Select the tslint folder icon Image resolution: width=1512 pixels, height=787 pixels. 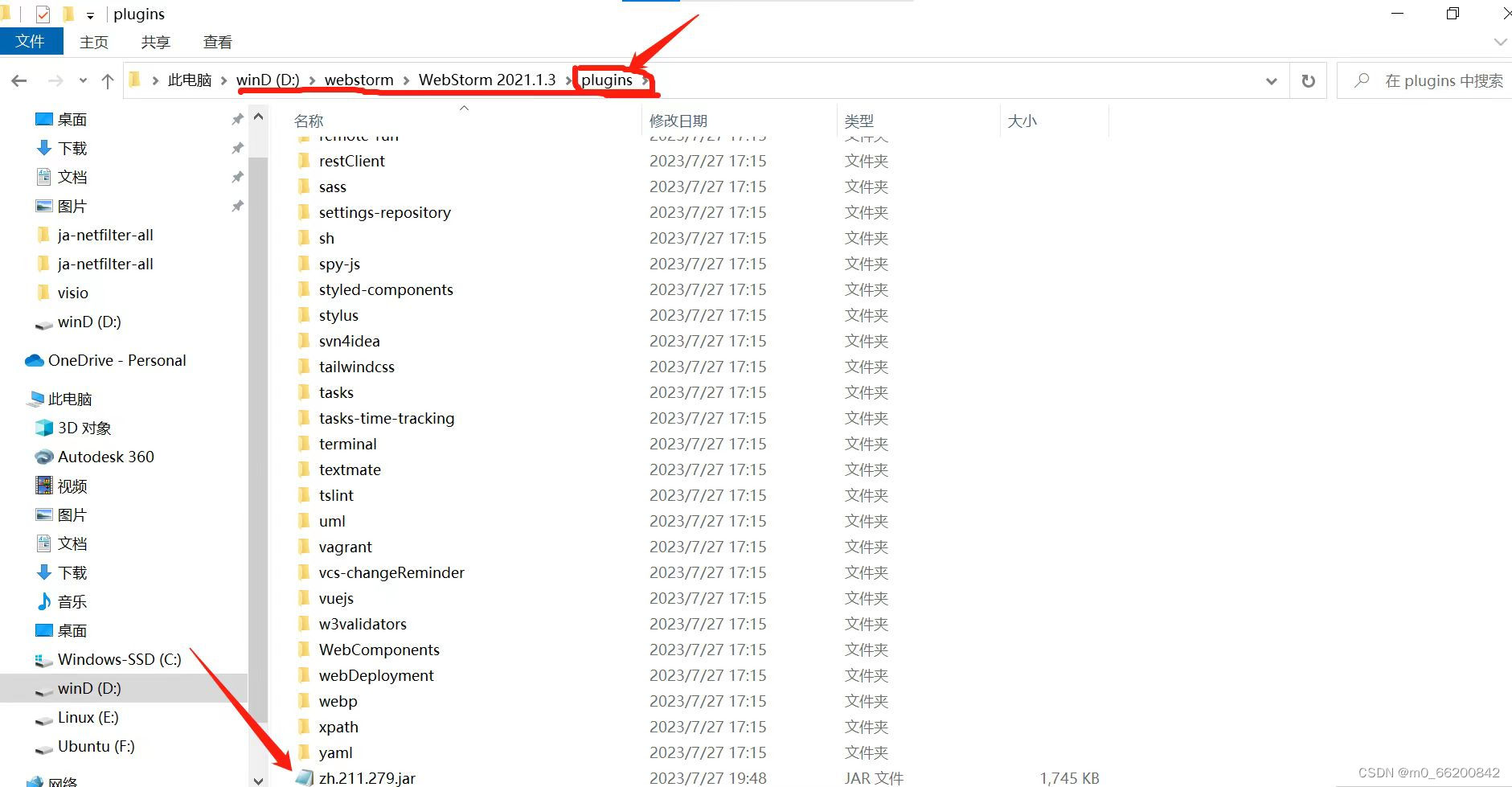(304, 495)
